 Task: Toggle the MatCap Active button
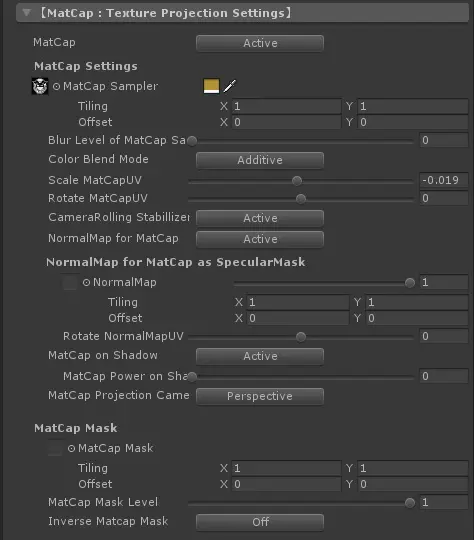pos(260,43)
